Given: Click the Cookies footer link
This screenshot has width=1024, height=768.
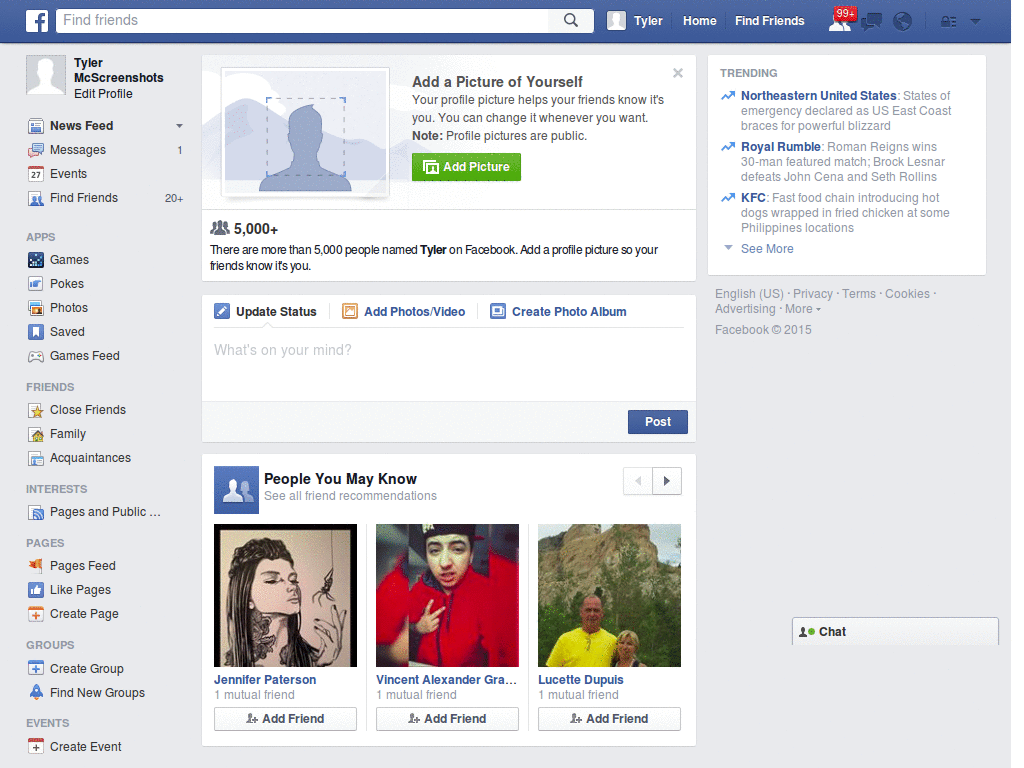Looking at the screenshot, I should pos(907,294).
